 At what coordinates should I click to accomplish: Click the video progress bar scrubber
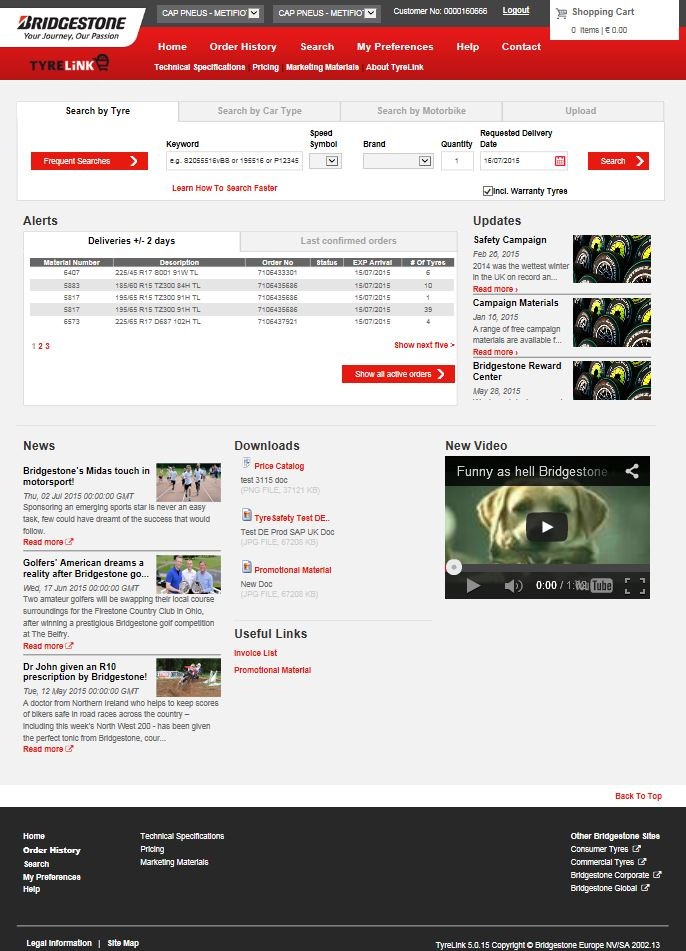click(x=454, y=567)
